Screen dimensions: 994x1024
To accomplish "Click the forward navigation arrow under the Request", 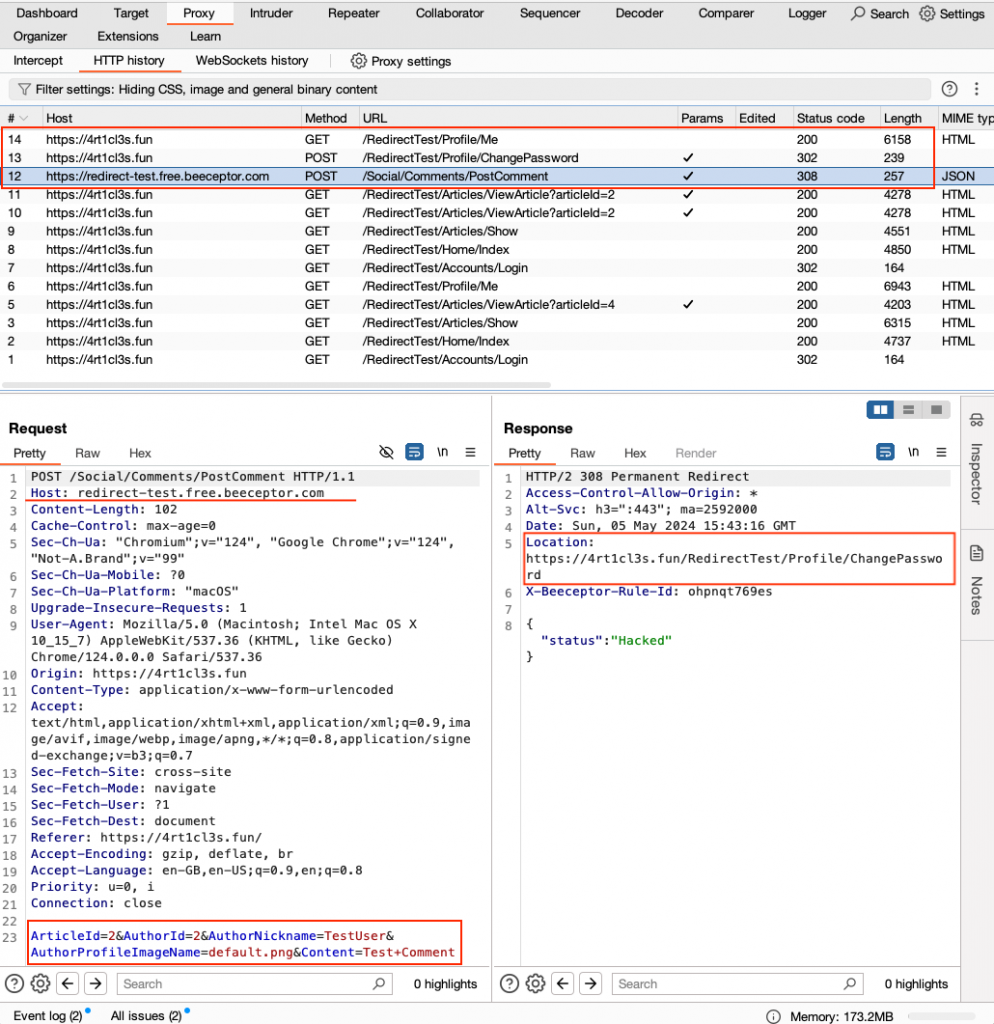I will pos(95,984).
